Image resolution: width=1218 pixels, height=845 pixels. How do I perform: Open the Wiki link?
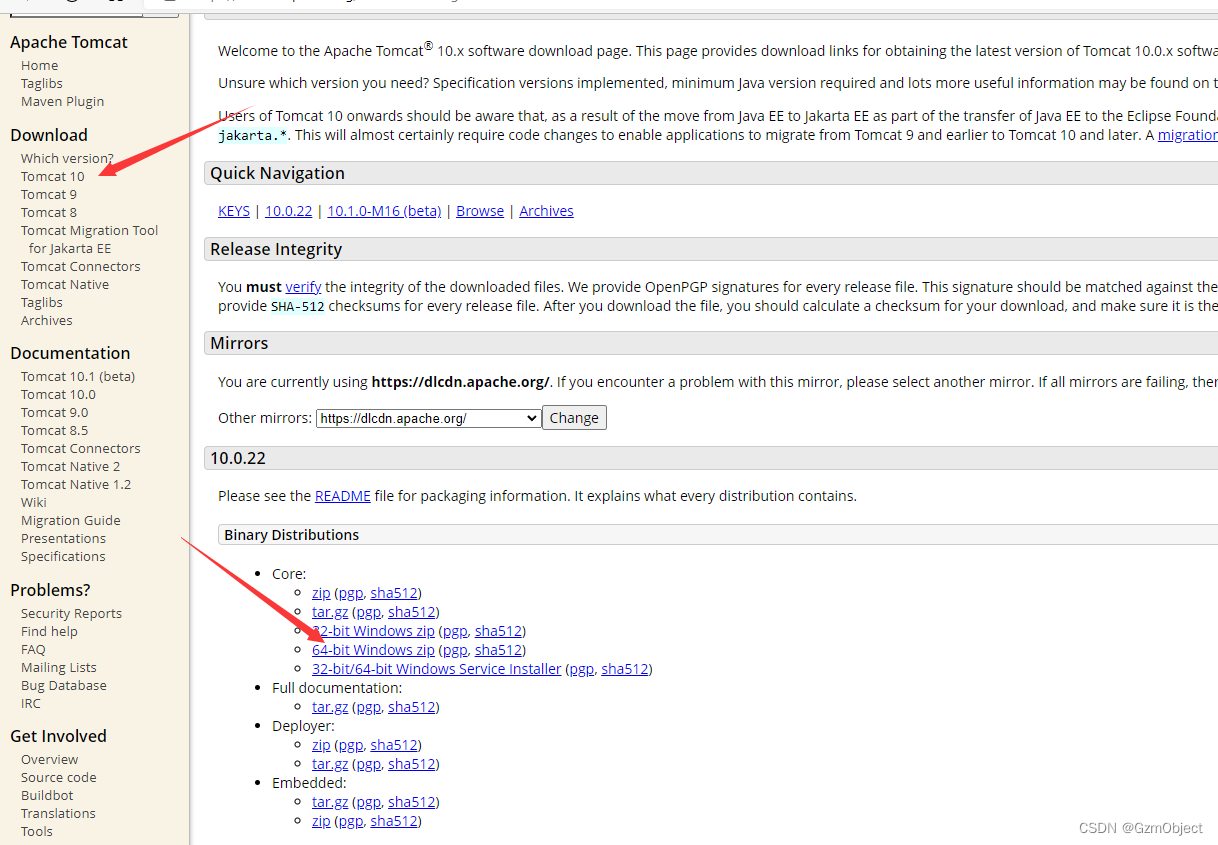pos(34,502)
